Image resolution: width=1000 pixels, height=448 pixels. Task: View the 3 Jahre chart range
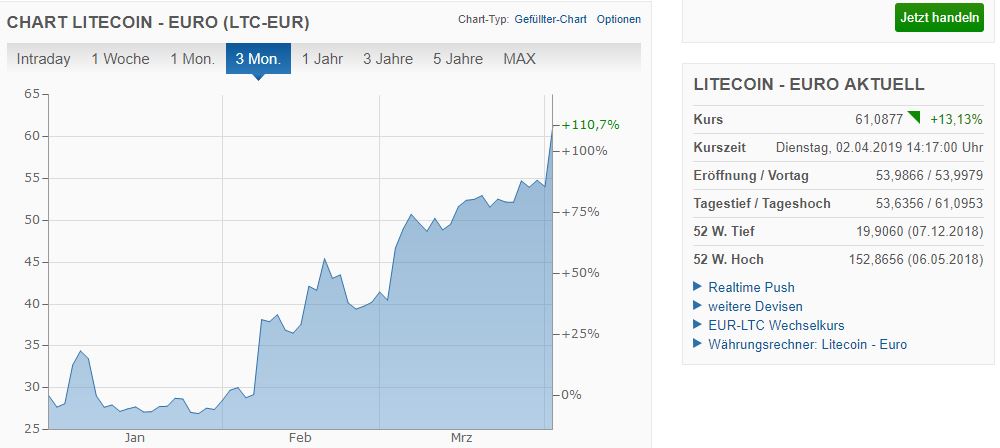(x=388, y=59)
